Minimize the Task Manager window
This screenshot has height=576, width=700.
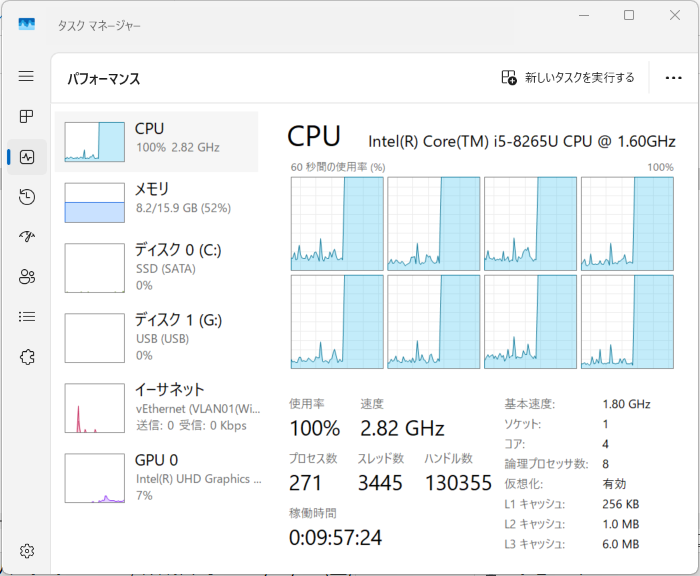coord(584,15)
